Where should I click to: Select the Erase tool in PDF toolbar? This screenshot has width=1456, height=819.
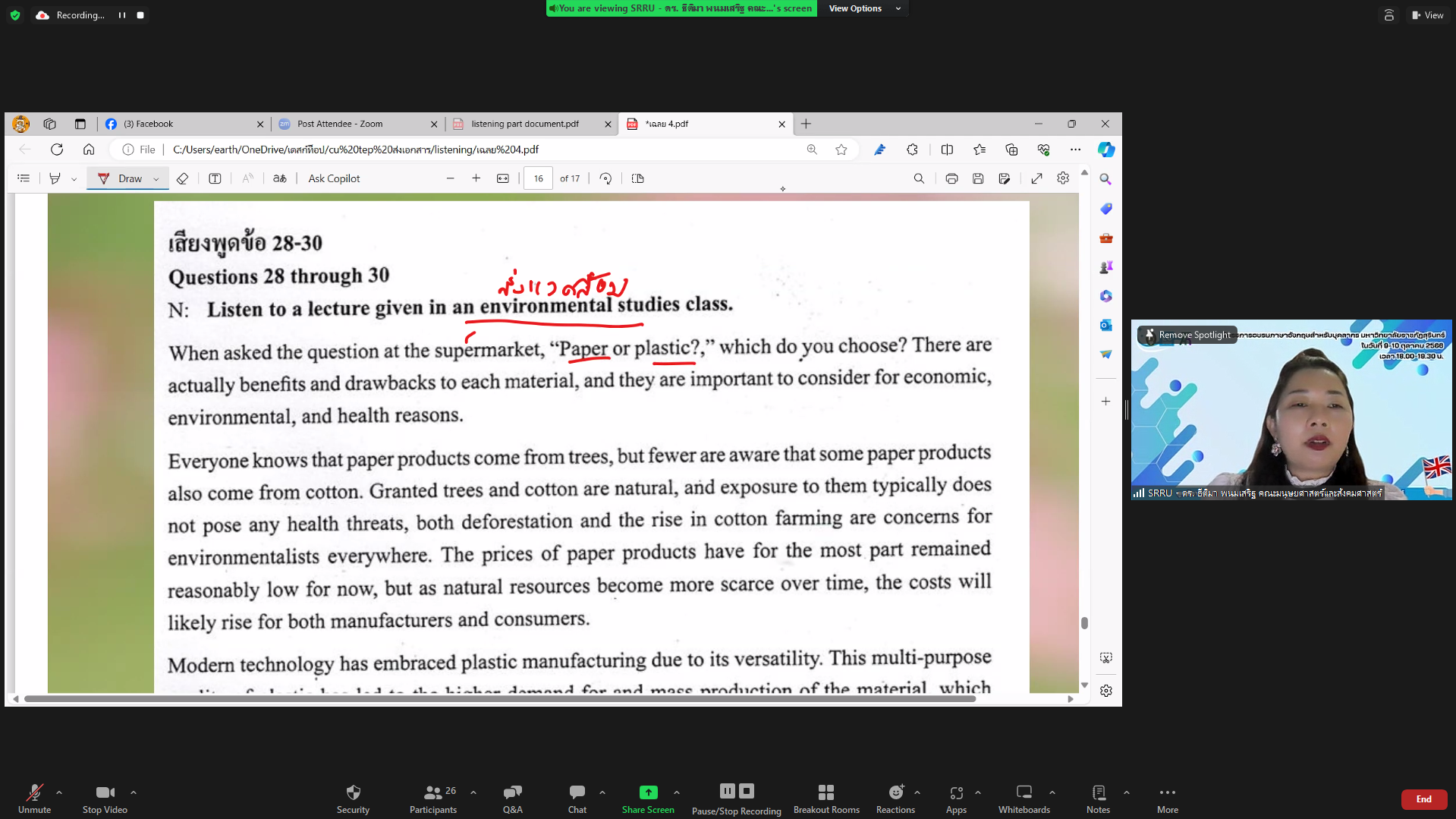coord(182,178)
